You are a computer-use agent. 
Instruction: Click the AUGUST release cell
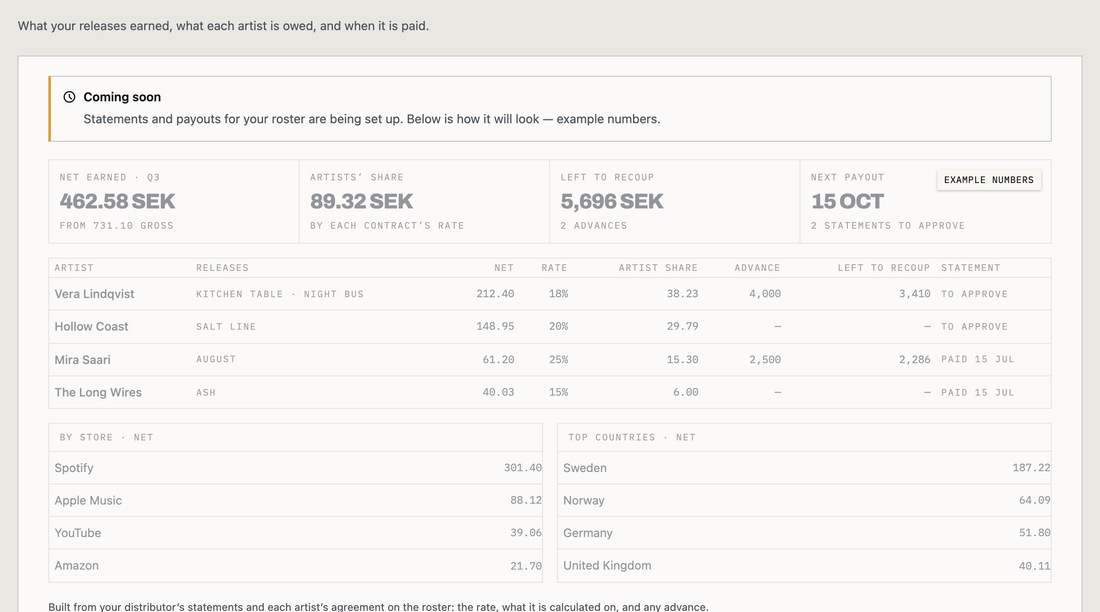click(216, 359)
